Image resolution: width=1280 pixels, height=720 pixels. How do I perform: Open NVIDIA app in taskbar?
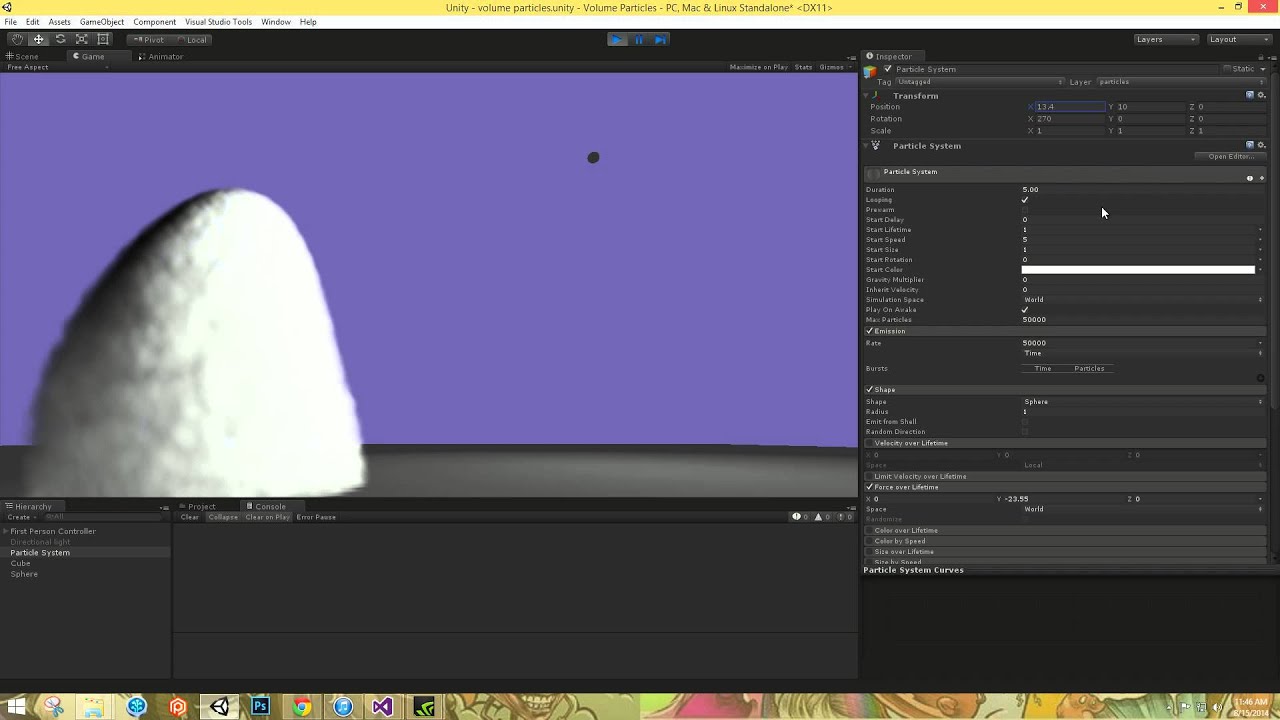424,707
